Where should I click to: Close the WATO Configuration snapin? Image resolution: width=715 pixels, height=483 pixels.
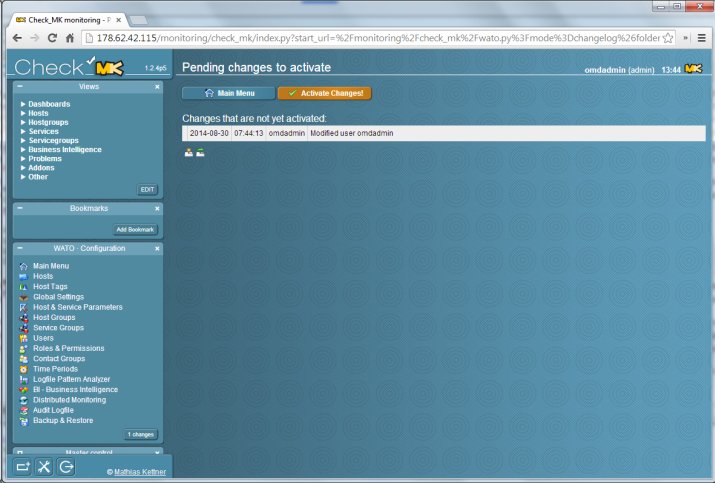point(157,249)
